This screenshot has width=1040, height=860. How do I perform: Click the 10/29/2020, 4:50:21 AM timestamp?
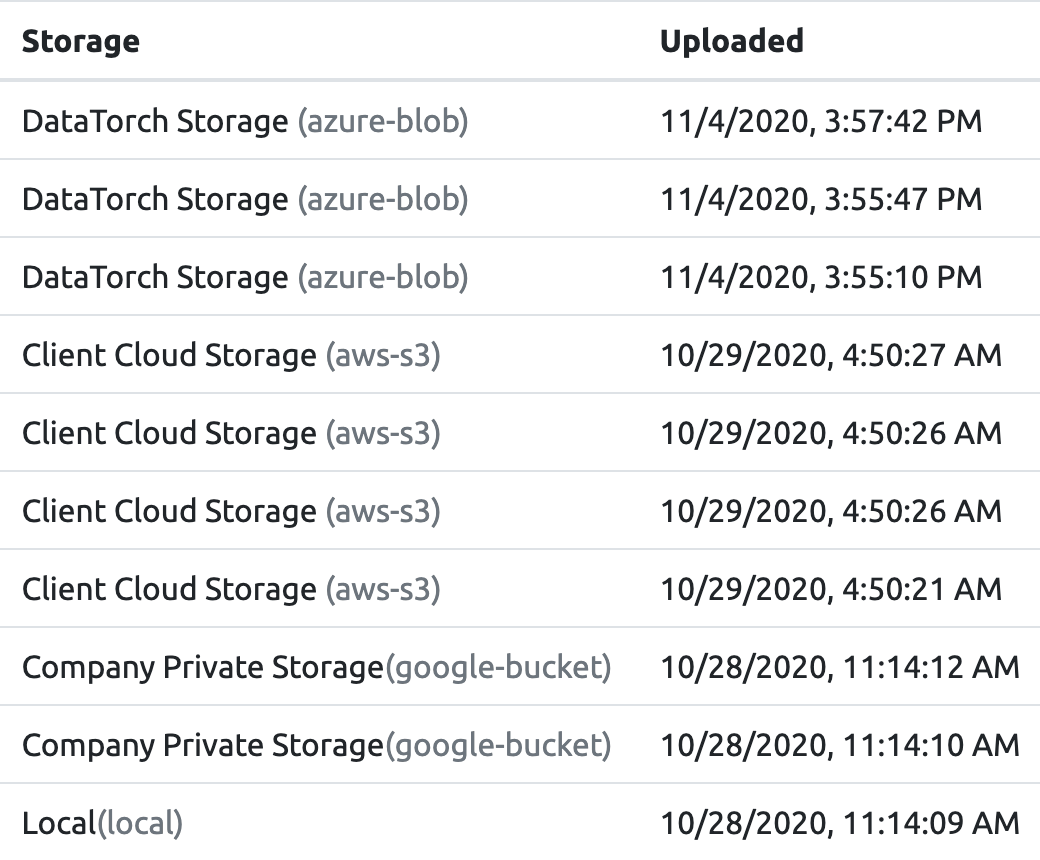coord(831,589)
